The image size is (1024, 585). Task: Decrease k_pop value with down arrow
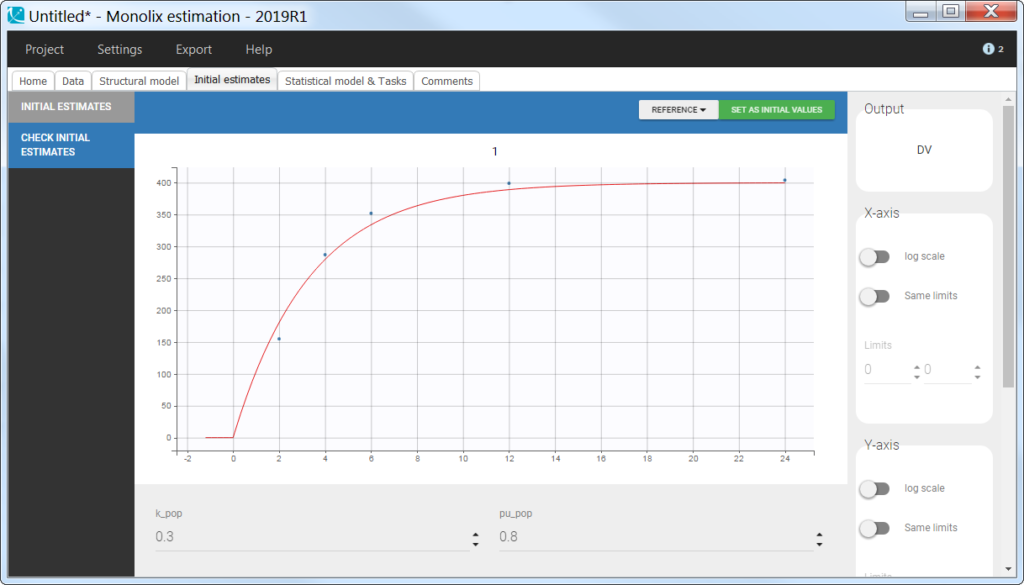click(475, 544)
